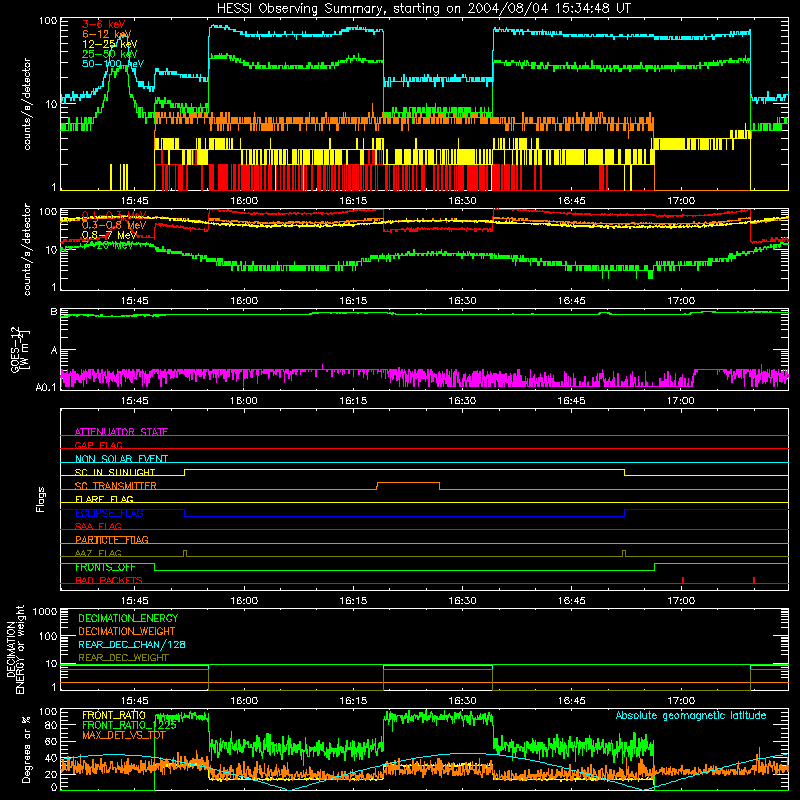Select the '25-50 keV' legend label
Image resolution: width=800 pixels, height=800 pixels.
pyautogui.click(x=110, y=54)
